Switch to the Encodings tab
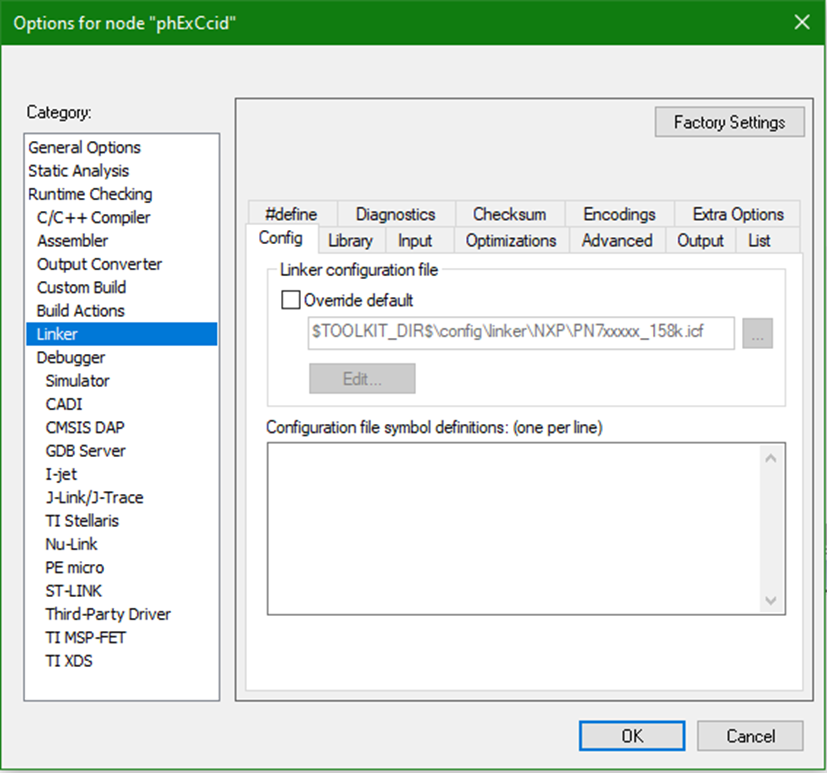This screenshot has width=827, height=773. coord(618,214)
